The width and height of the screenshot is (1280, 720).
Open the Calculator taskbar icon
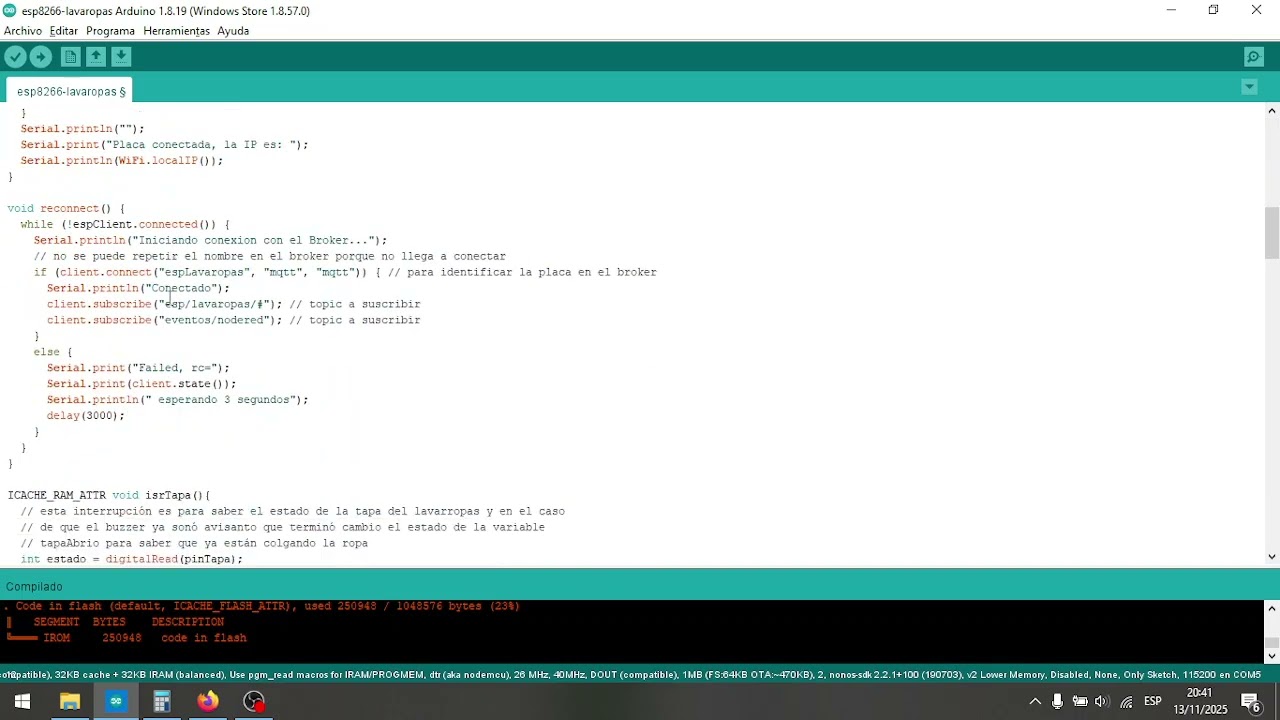(x=162, y=701)
